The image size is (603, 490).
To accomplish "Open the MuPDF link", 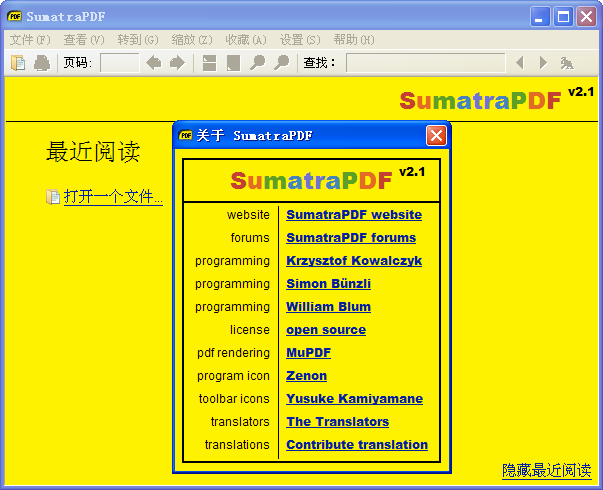I will click(308, 353).
